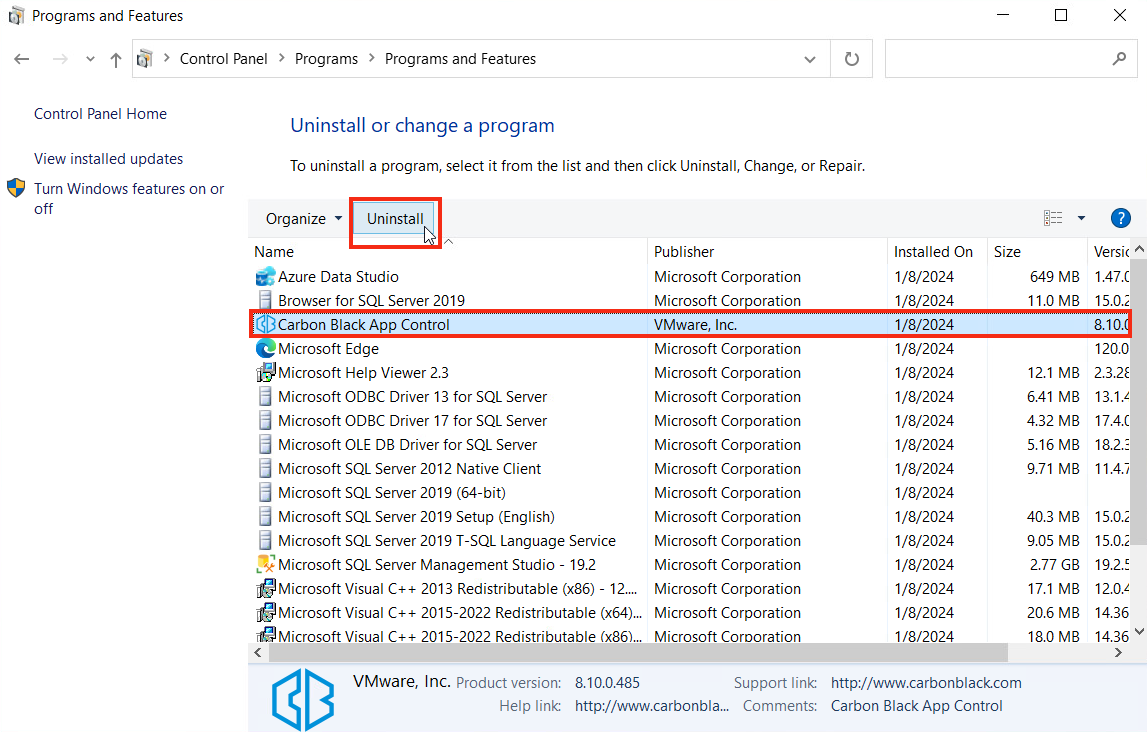Open the recent locations dropdown arrow

pyautogui.click(x=90, y=59)
